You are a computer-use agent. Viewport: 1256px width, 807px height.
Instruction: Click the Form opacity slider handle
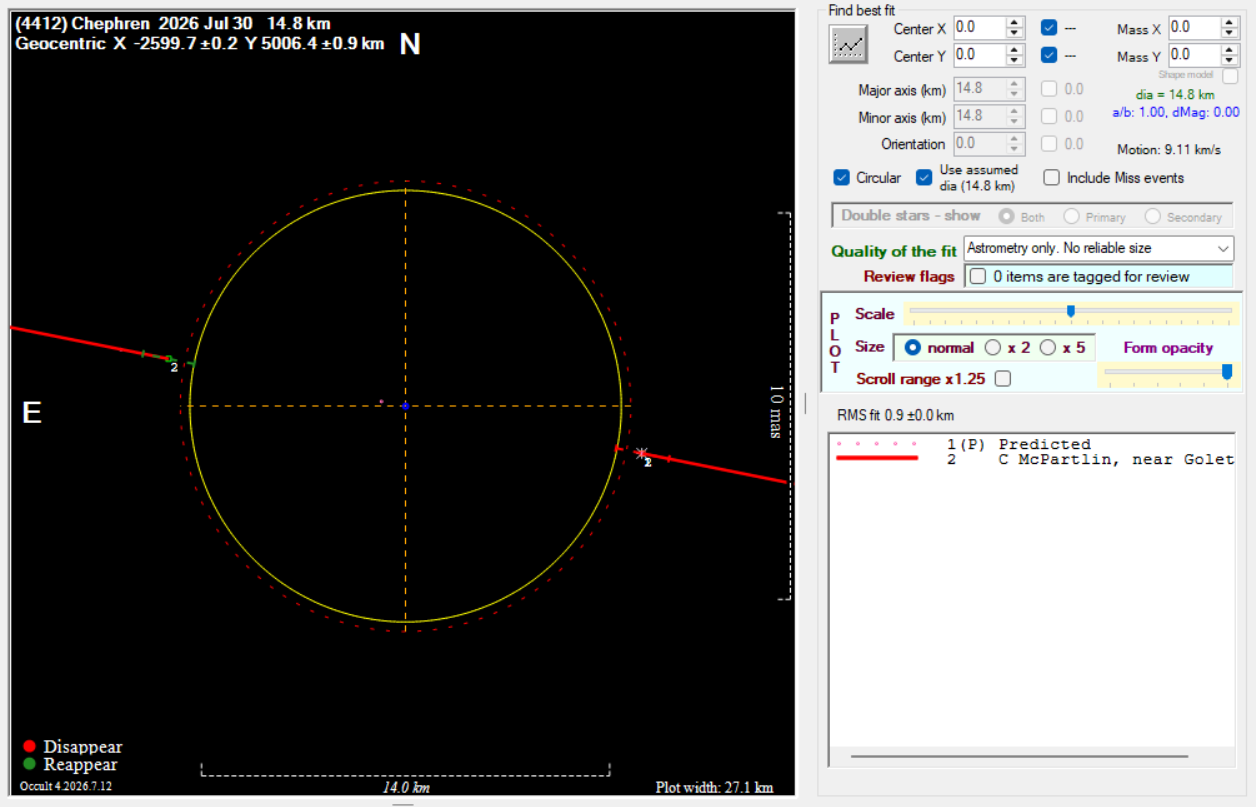(1227, 372)
